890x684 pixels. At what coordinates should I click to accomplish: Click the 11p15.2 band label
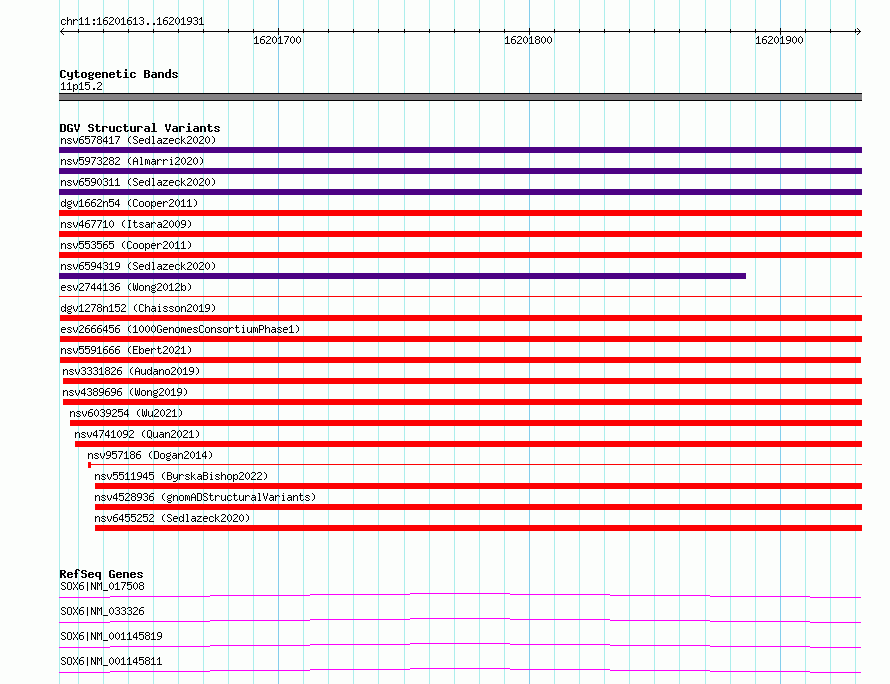[81, 86]
